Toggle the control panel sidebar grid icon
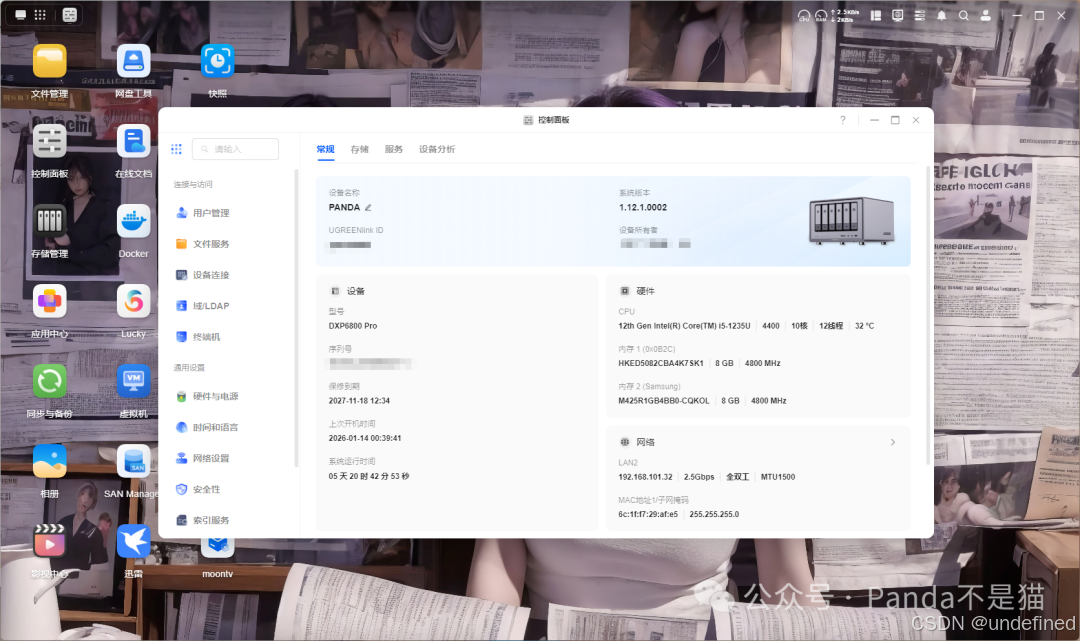 [176, 149]
